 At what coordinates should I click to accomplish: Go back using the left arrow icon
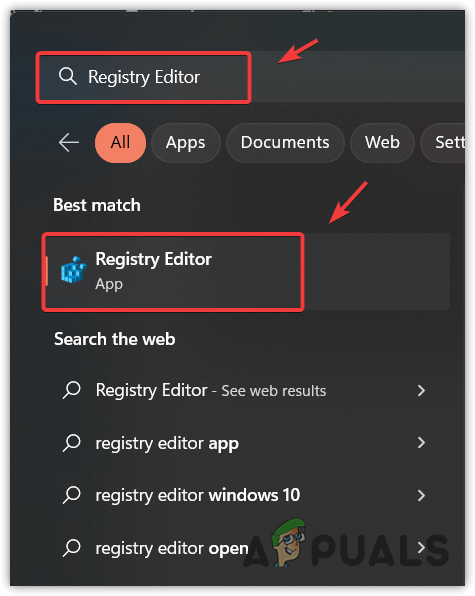click(69, 143)
